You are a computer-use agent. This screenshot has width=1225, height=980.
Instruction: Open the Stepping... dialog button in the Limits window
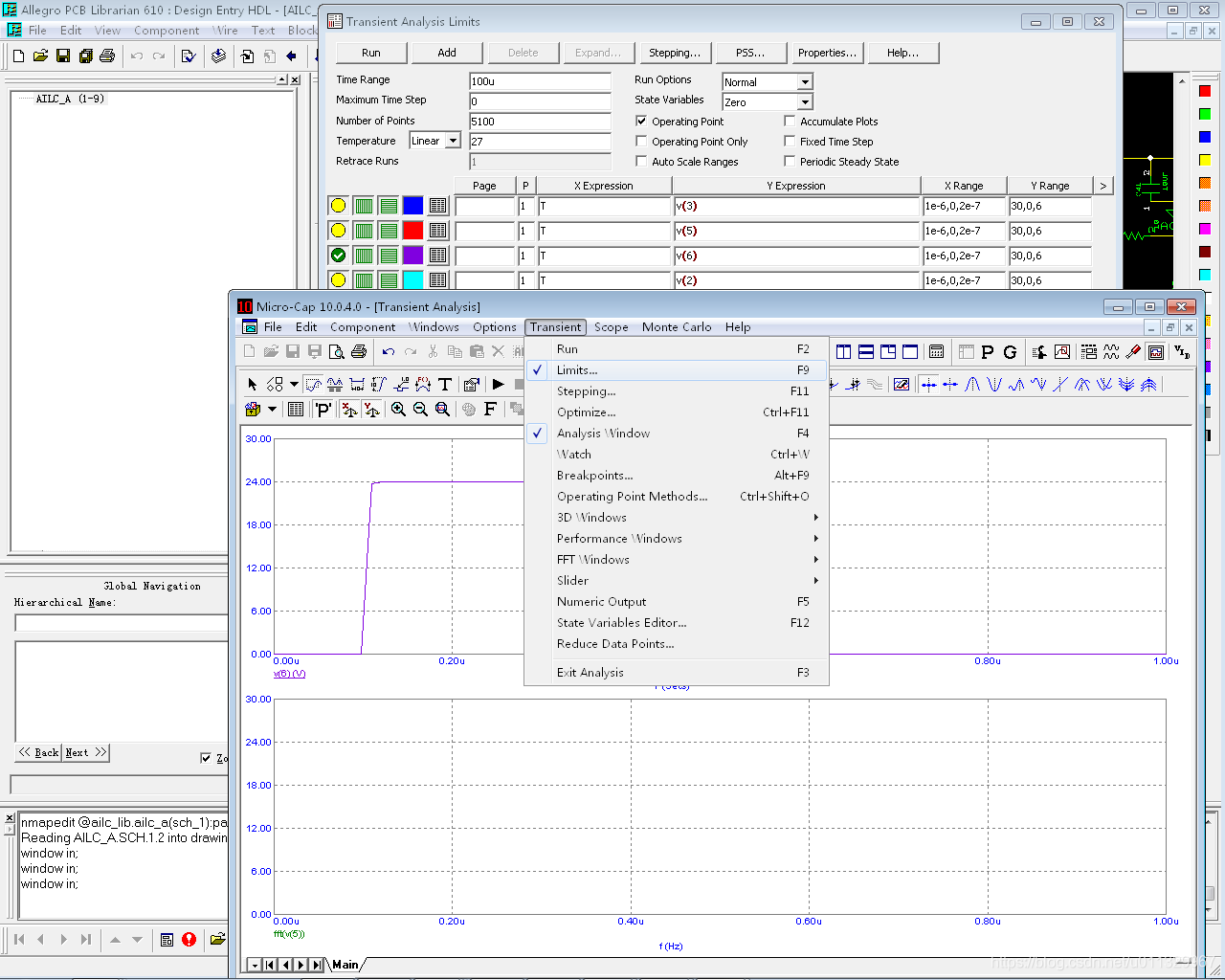pyautogui.click(x=675, y=53)
